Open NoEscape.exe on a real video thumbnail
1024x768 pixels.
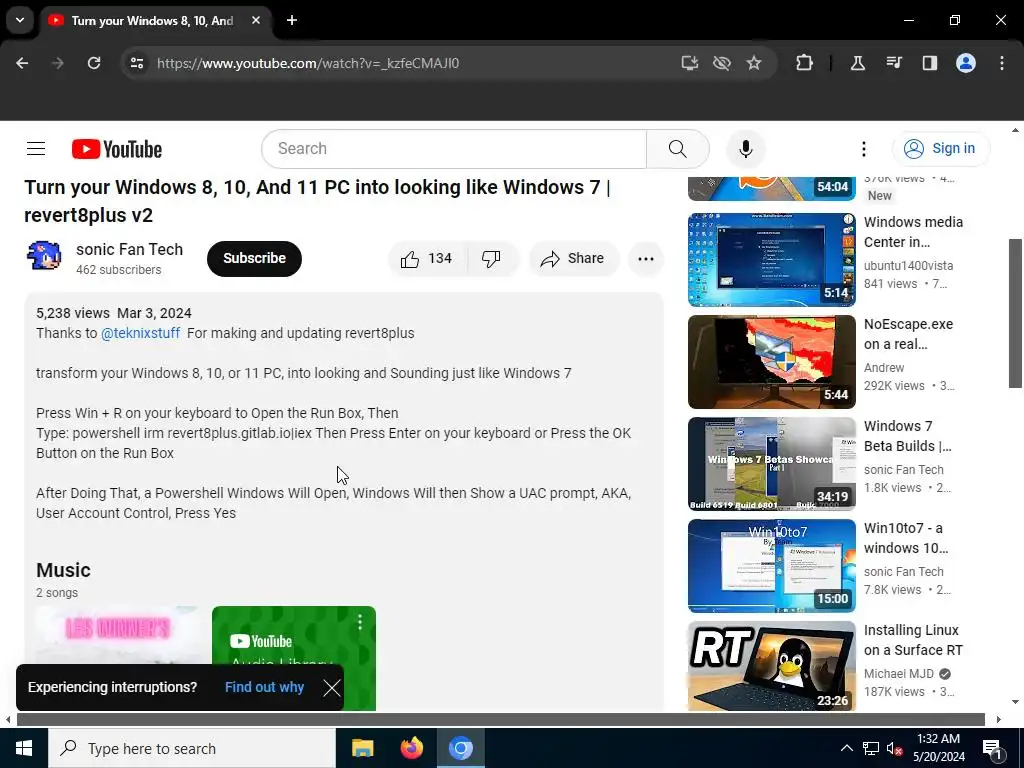(771, 362)
